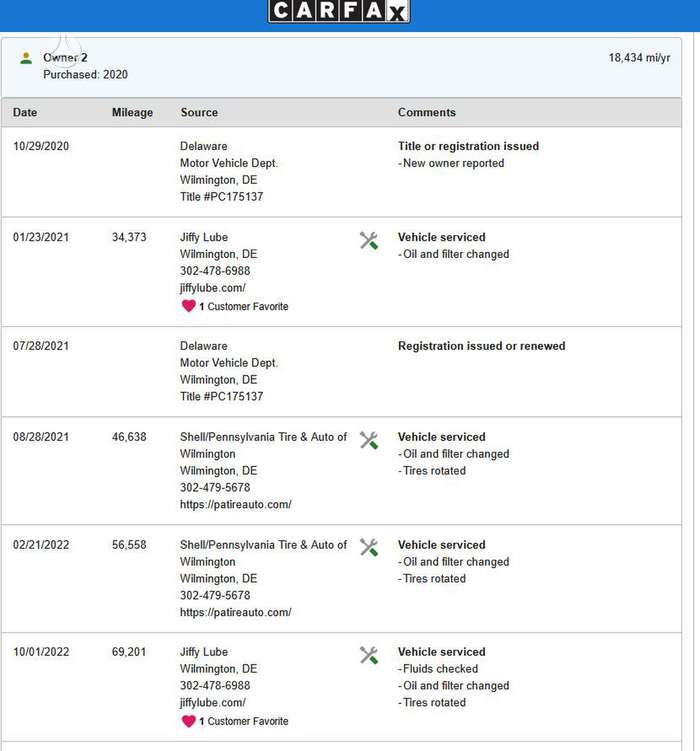700x751 pixels.
Task: Open the https://patireauto.com/ link in the 08/28/2021 entry
Action: pyautogui.click(x=236, y=504)
